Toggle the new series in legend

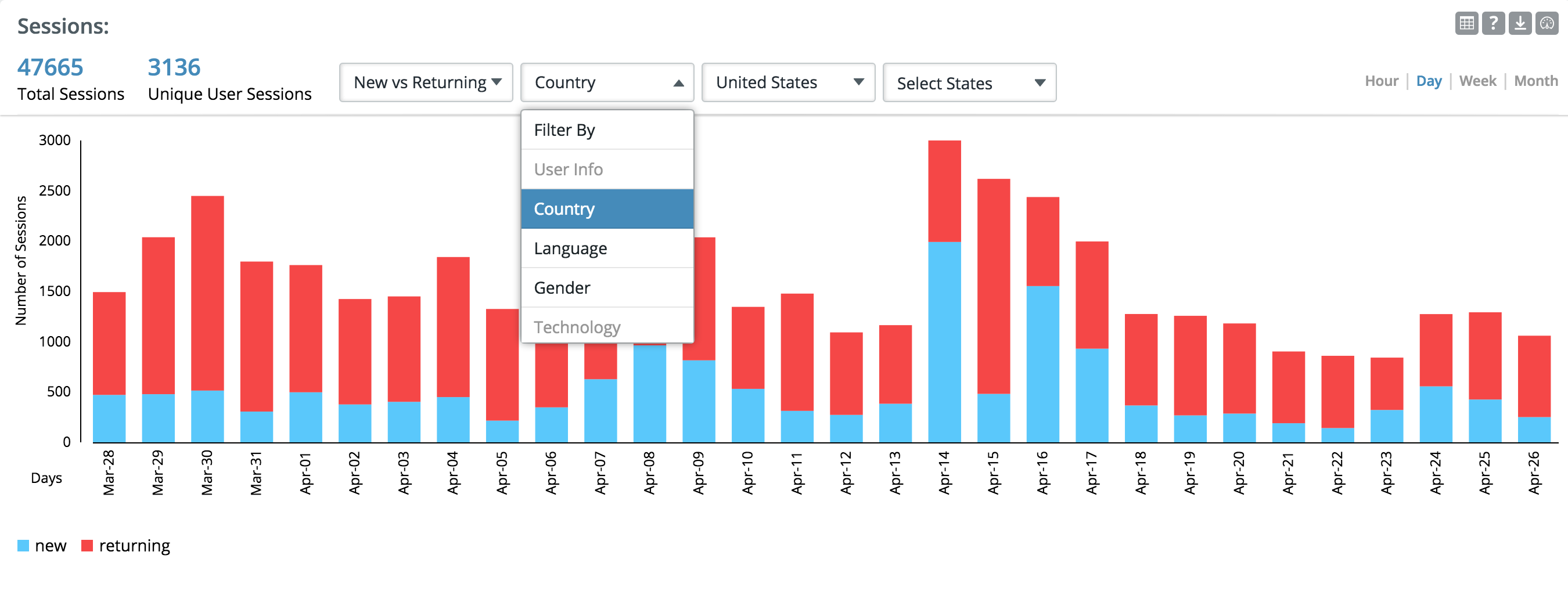point(42,546)
